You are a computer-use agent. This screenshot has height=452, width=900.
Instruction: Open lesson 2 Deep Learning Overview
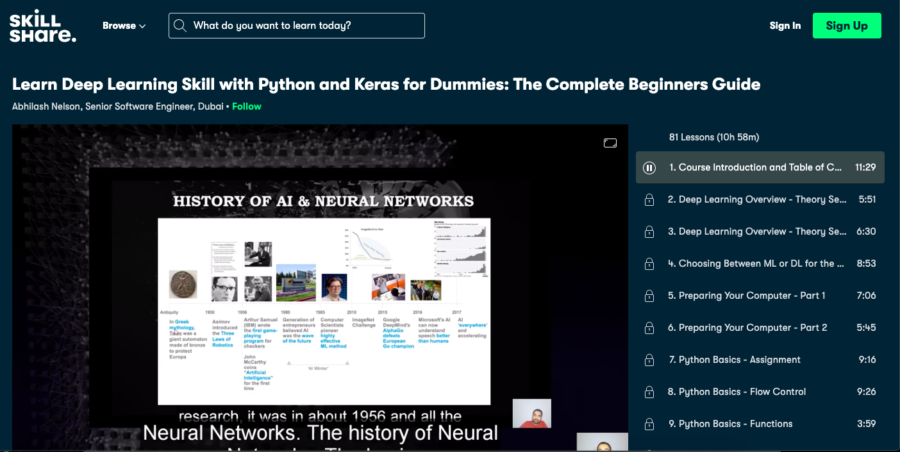click(760, 200)
